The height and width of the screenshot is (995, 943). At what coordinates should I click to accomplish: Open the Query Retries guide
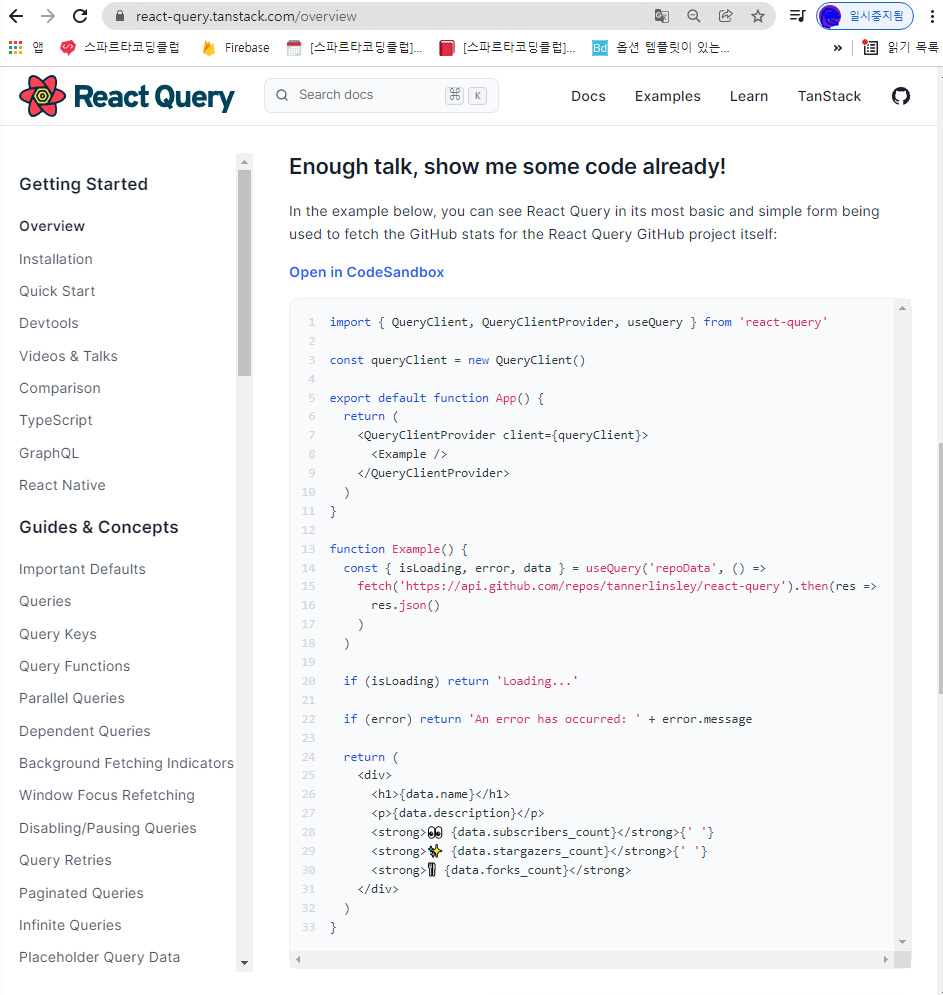65,860
